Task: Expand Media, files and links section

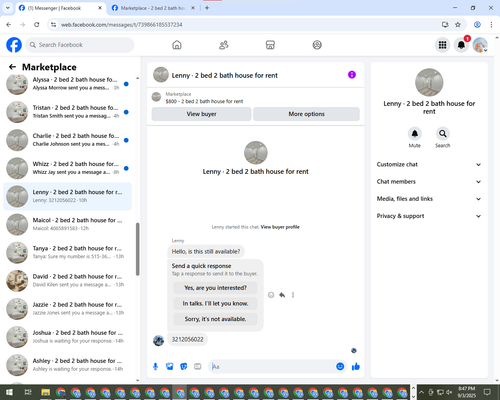Action: [x=429, y=199]
